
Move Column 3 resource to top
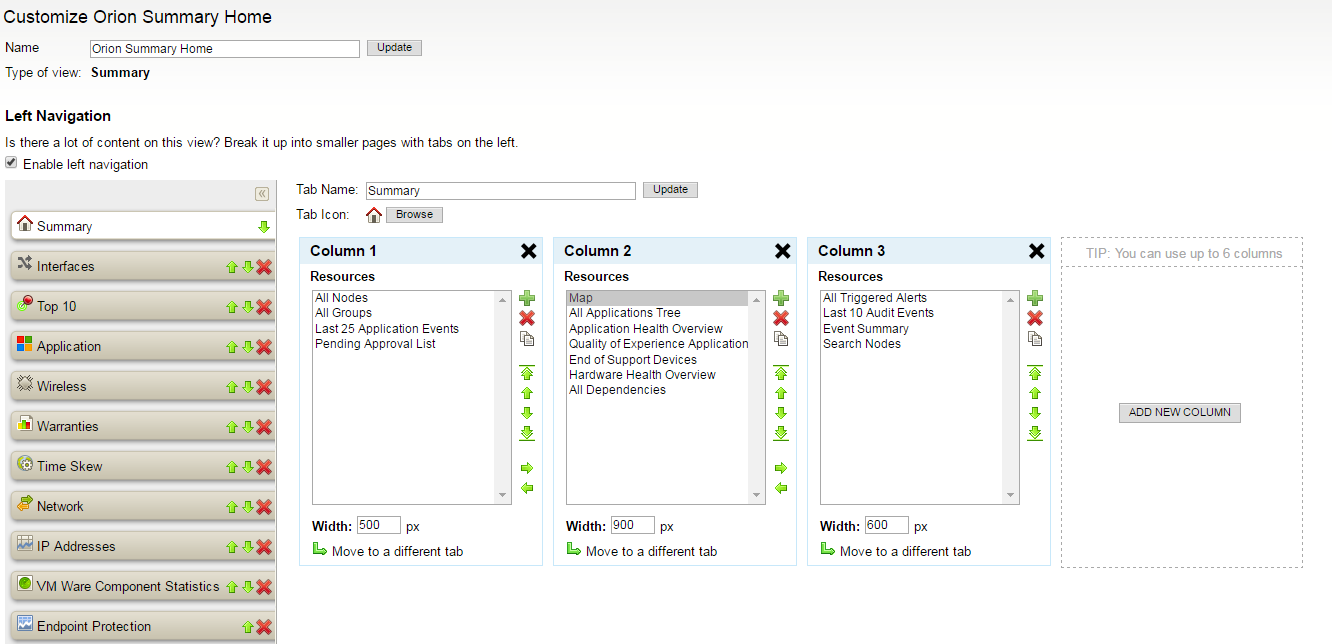point(1035,372)
